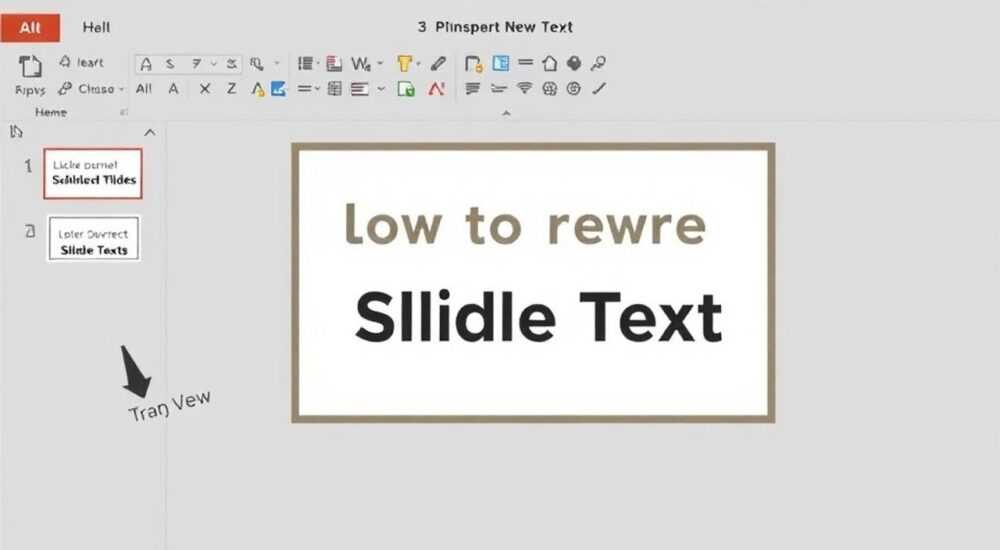
Task: Open the dropdown after red alignment icon
Action: pos(381,89)
